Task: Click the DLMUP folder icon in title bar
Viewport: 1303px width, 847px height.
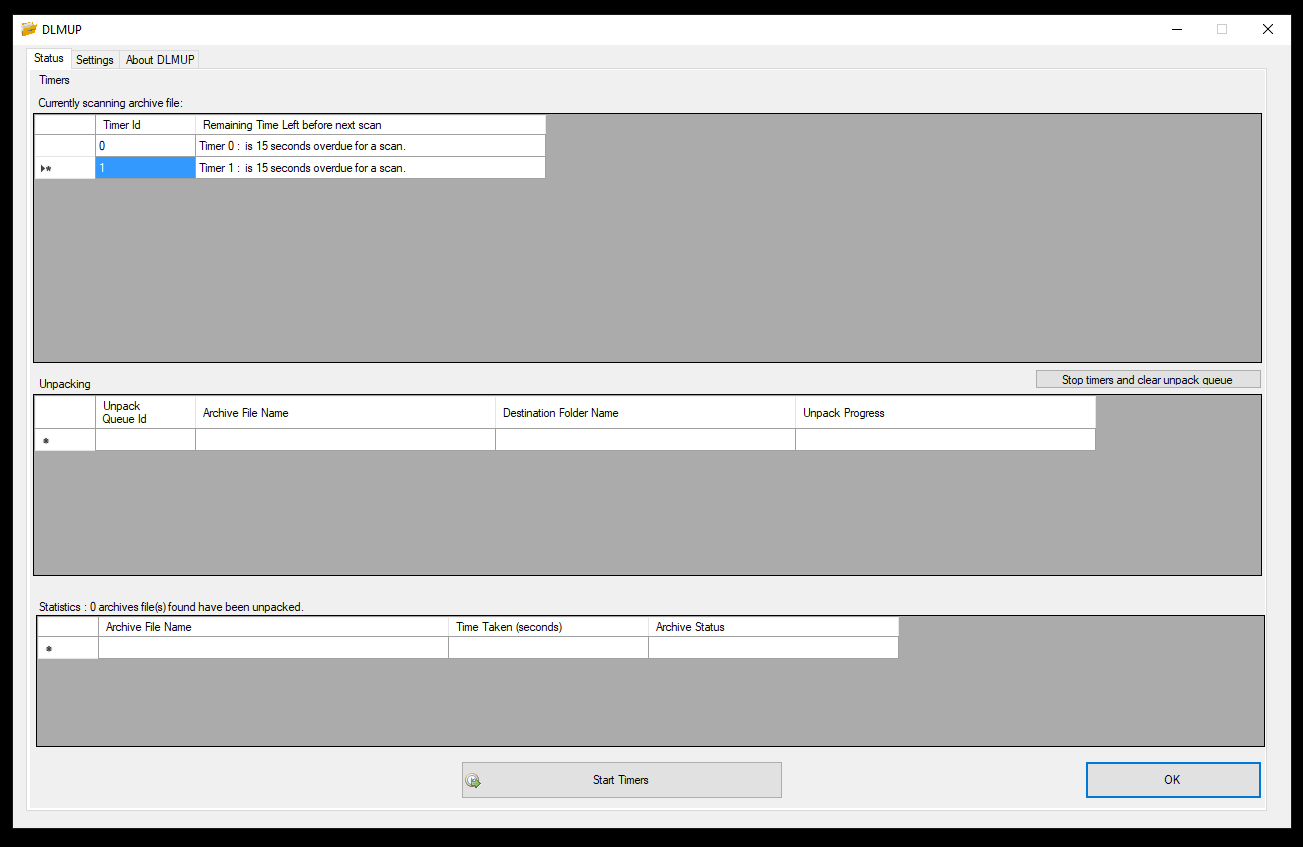Action: 29,29
